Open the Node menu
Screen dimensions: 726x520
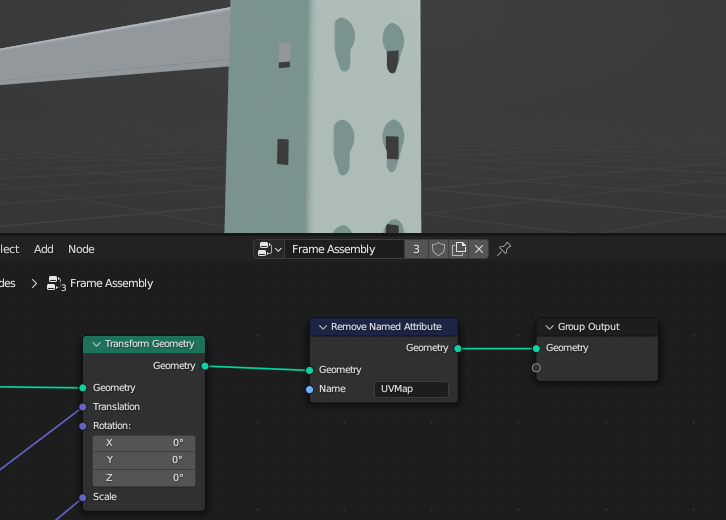click(x=81, y=249)
